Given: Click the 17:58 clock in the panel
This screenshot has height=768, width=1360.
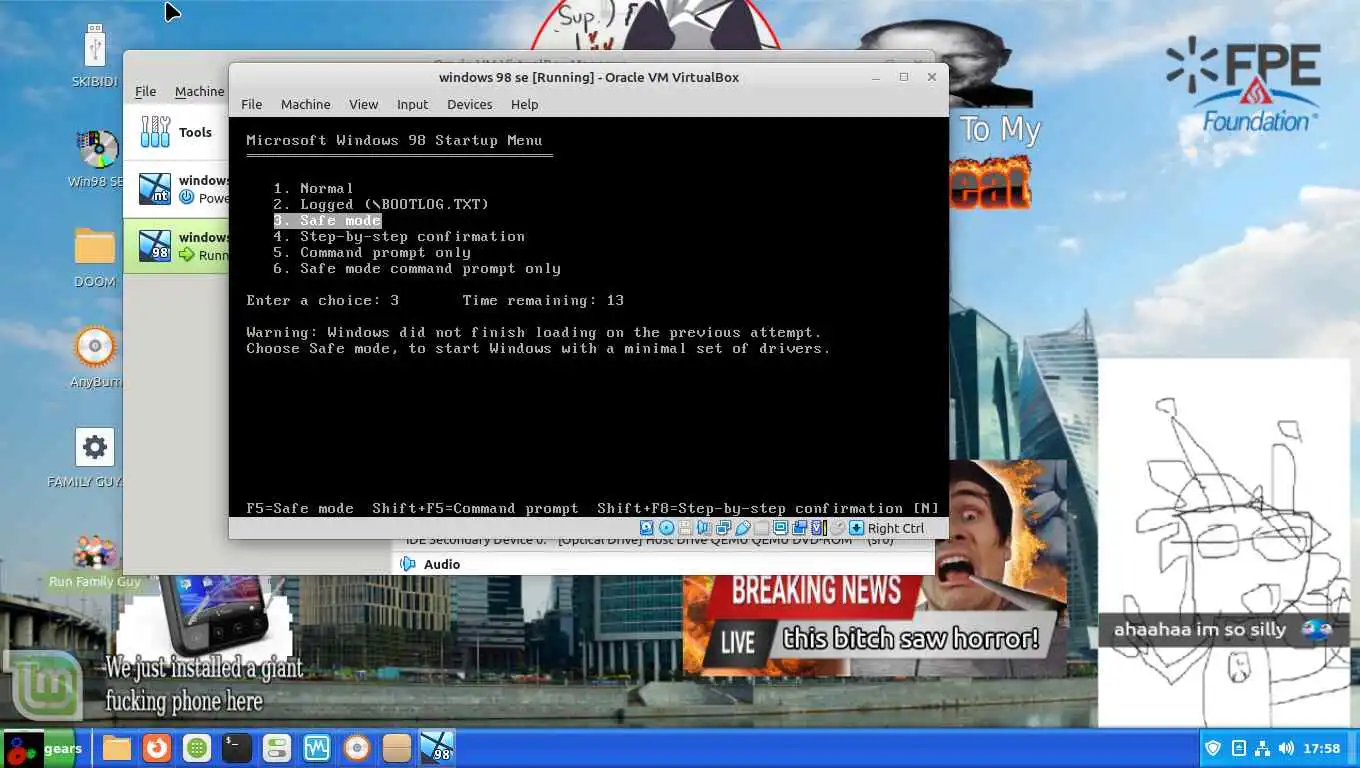Looking at the screenshot, I should [x=1322, y=748].
